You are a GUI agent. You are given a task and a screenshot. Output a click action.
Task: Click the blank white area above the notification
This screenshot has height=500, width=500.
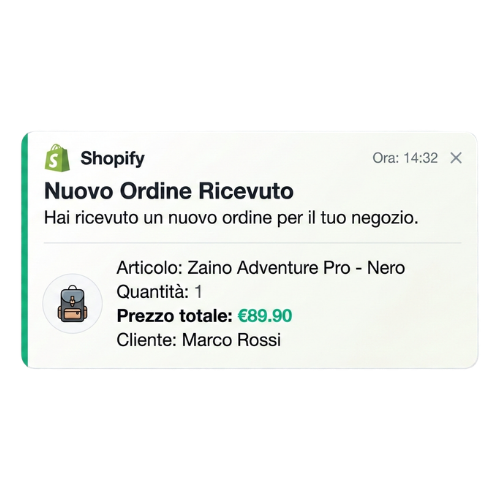coord(250,65)
